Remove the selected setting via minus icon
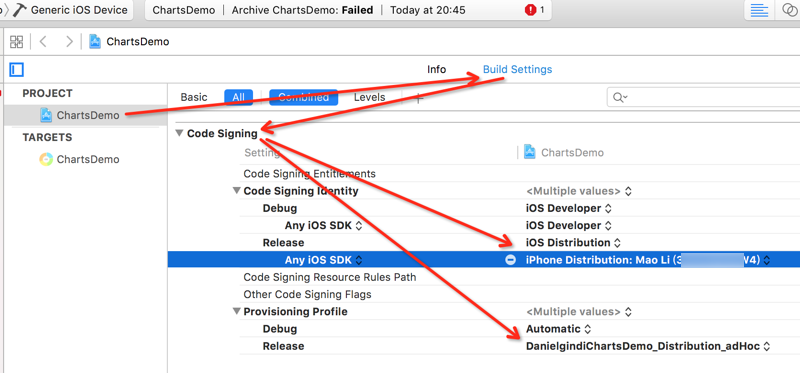This screenshot has height=373, width=800. click(x=510, y=260)
